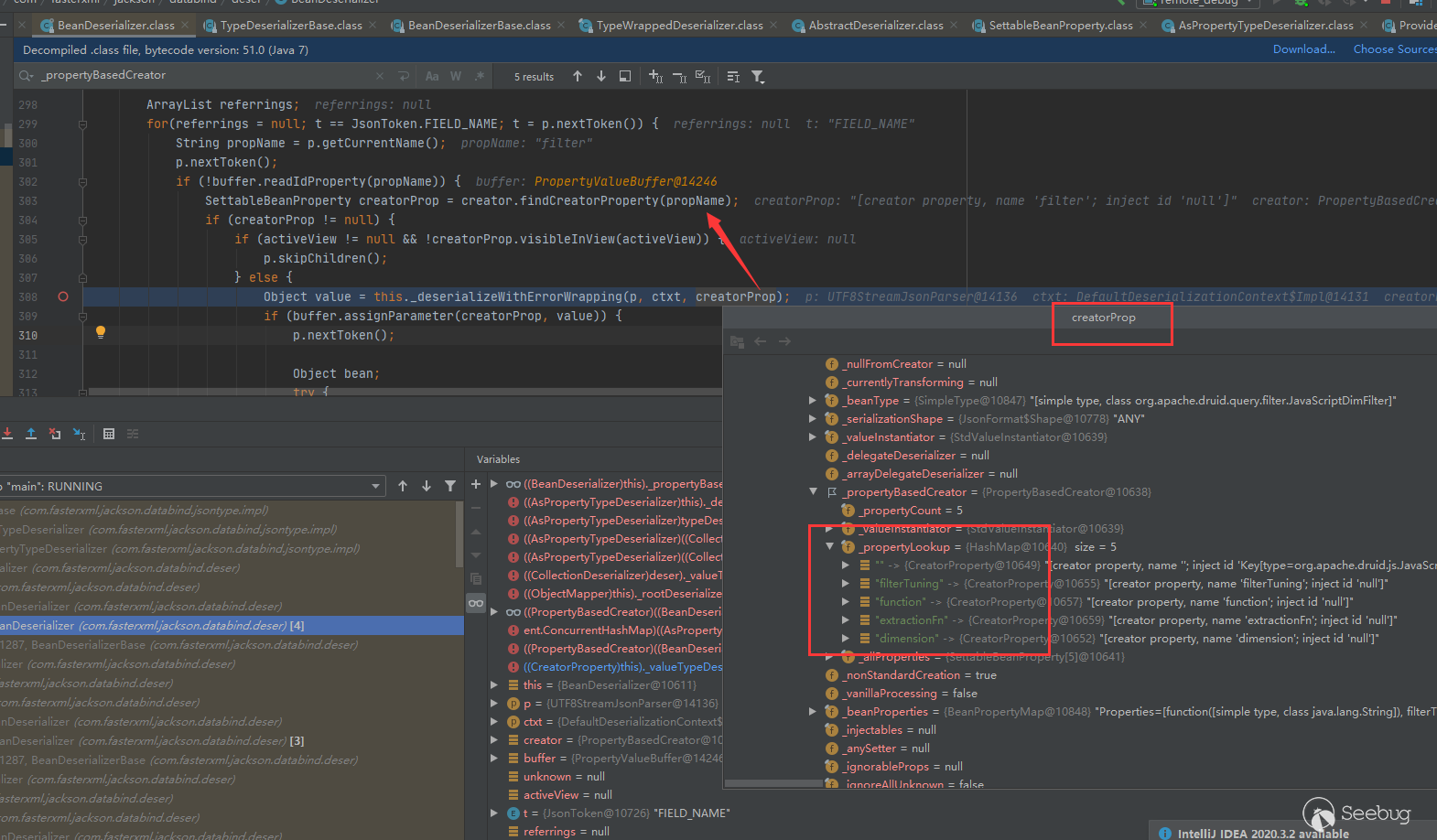
Task: Expand the _beanType variable node
Action: tap(813, 401)
